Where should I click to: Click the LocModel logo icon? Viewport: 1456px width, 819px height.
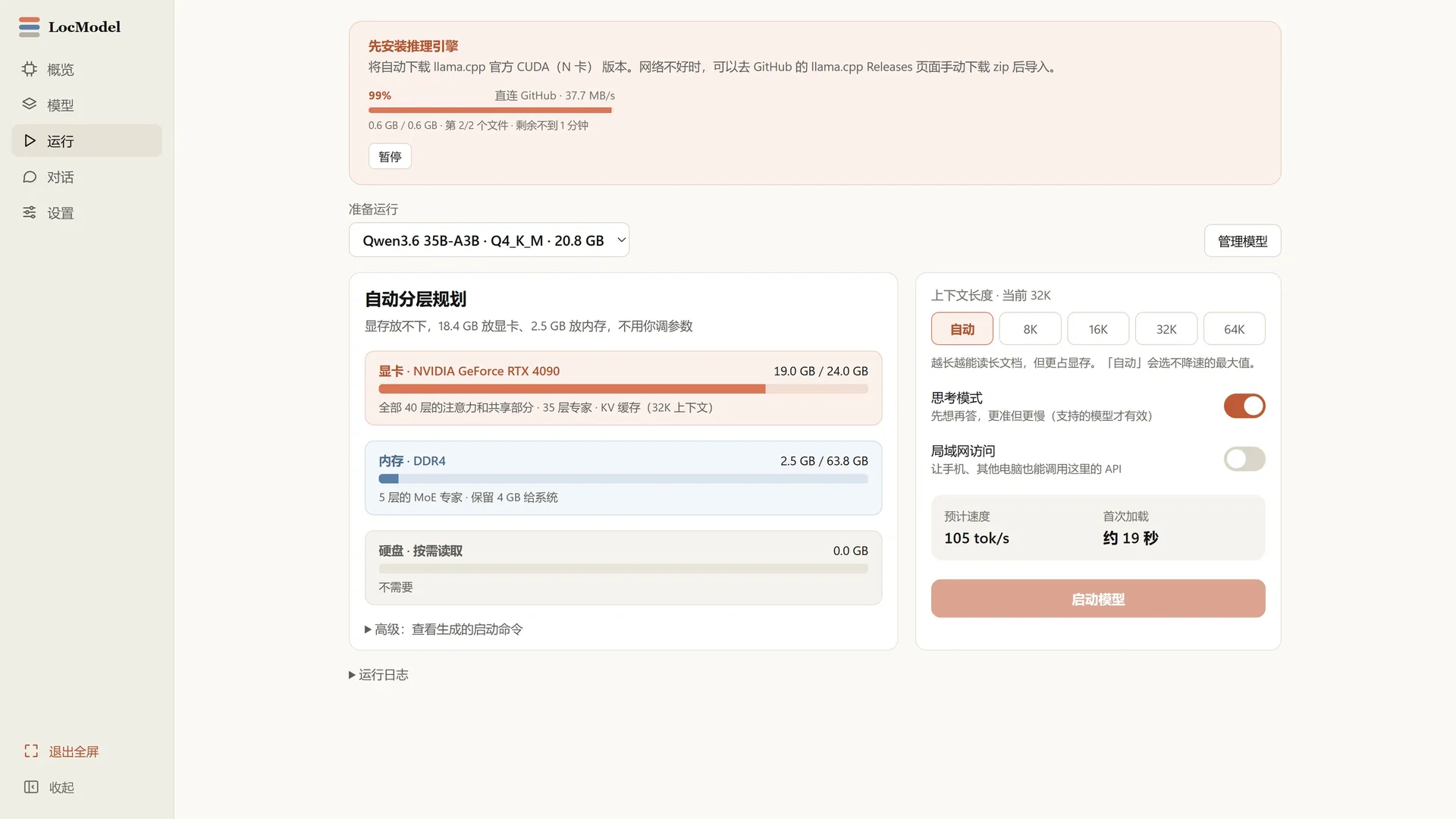(29, 27)
